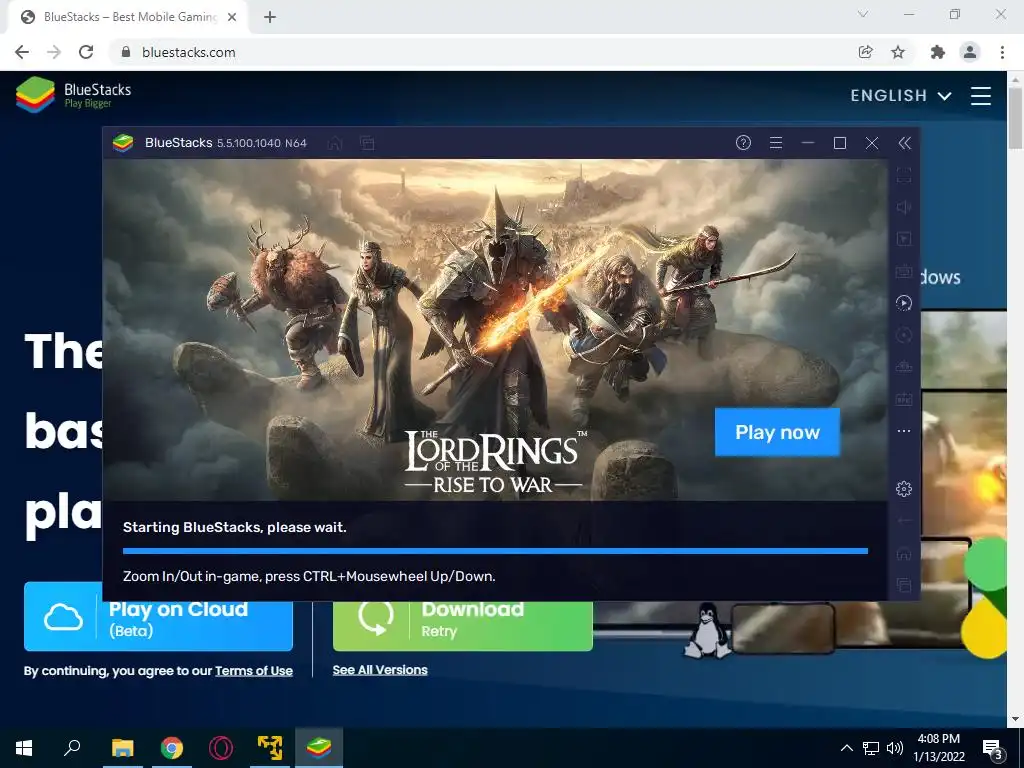
Task: Click BlueStacks logo in the app title bar
Action: [x=123, y=142]
